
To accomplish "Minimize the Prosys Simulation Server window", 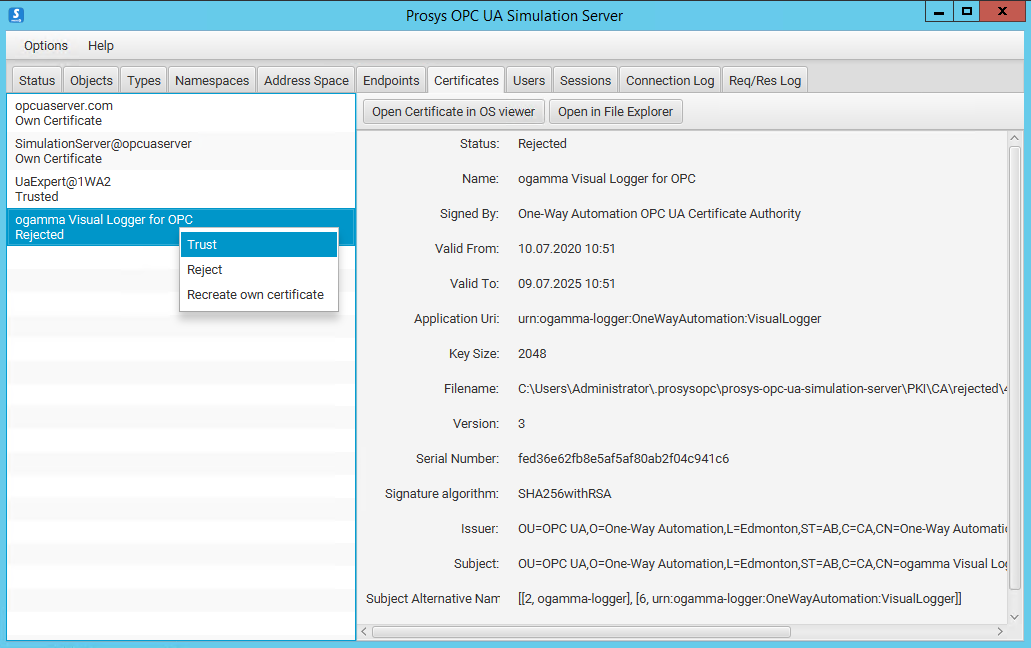I will pos(939,11).
